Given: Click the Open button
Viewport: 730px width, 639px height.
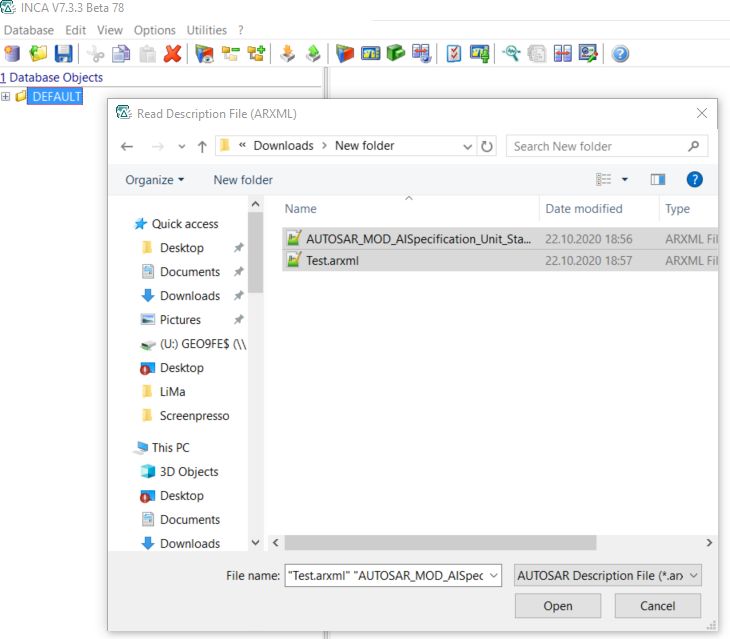Looking at the screenshot, I should click(x=558, y=605).
